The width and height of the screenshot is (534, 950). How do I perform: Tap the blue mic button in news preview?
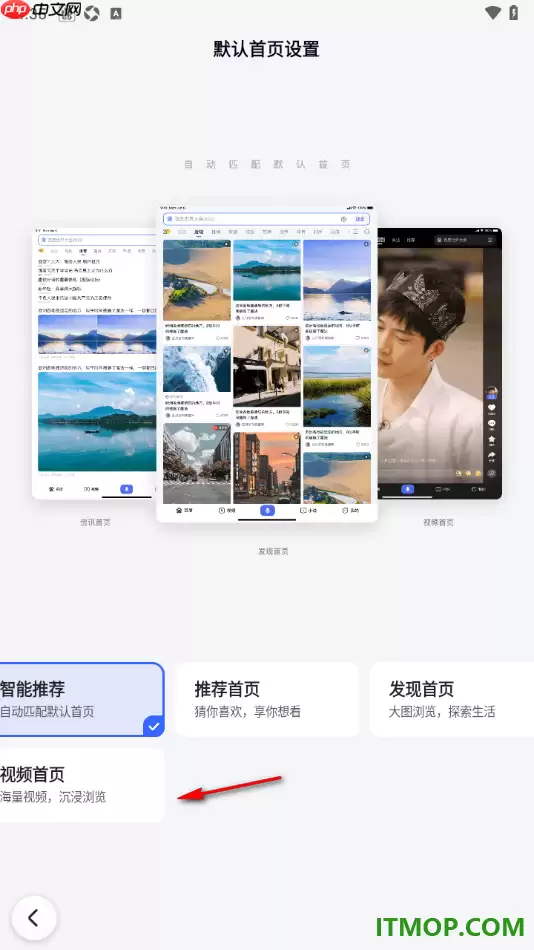click(x=126, y=488)
